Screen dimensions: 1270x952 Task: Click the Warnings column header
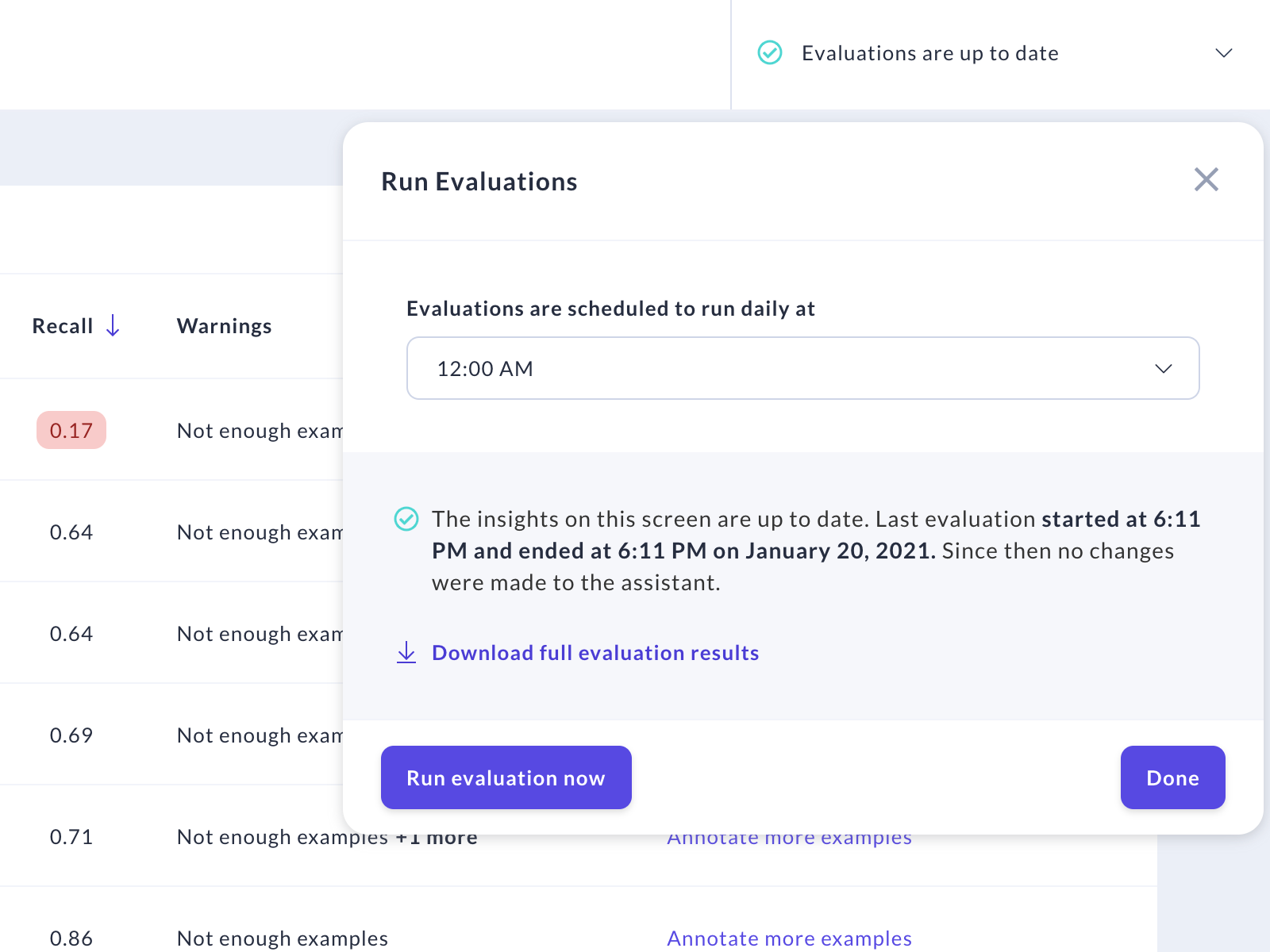[224, 326]
